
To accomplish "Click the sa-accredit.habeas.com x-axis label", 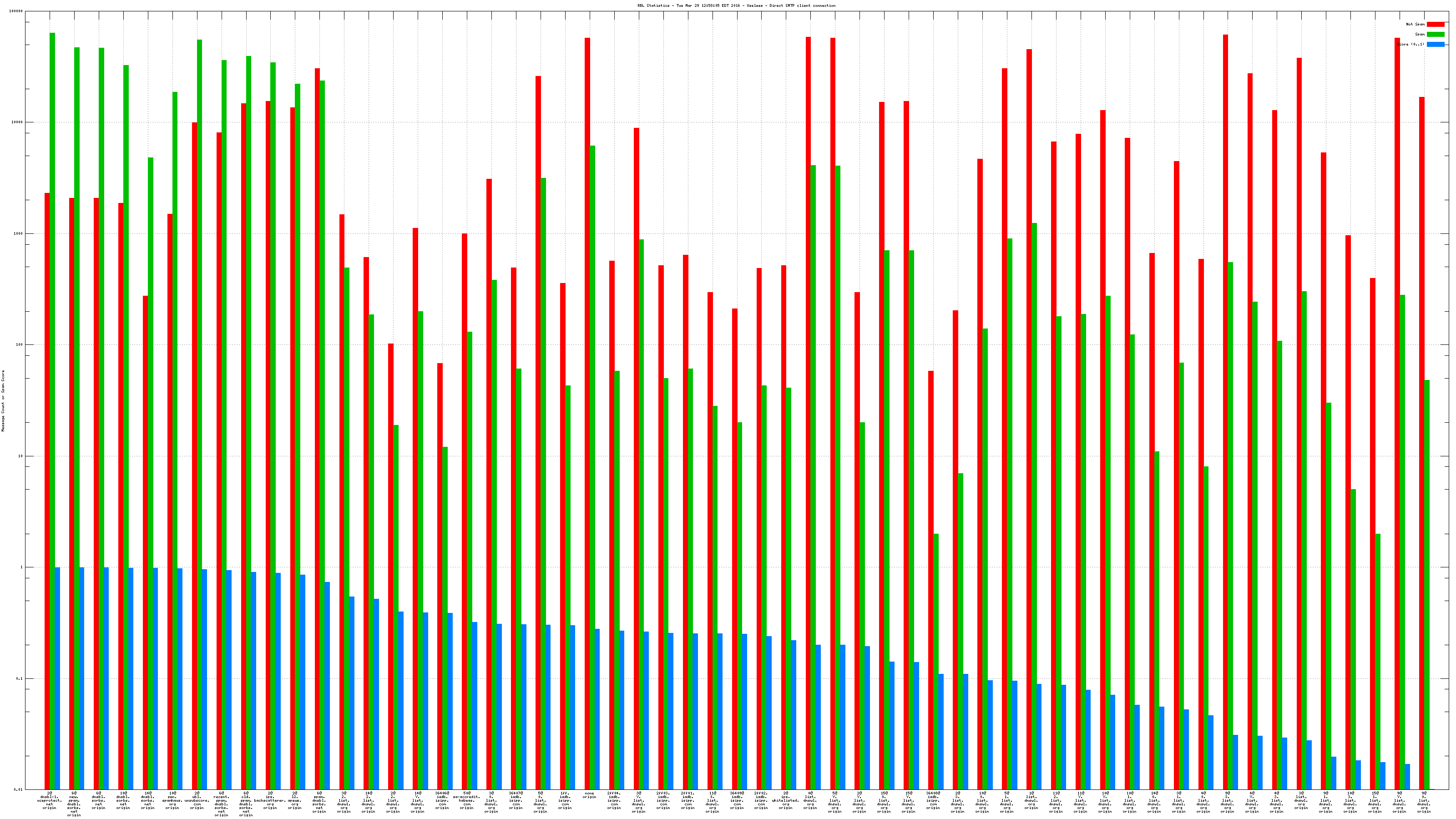I will click(x=467, y=800).
